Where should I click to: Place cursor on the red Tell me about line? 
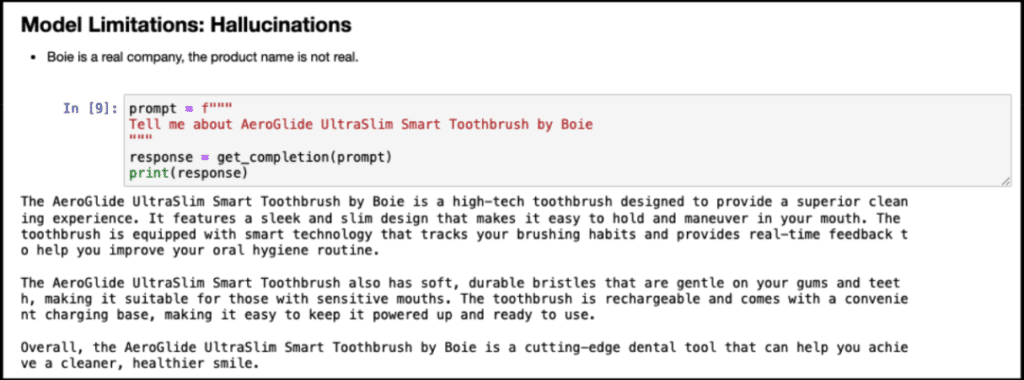coord(361,125)
